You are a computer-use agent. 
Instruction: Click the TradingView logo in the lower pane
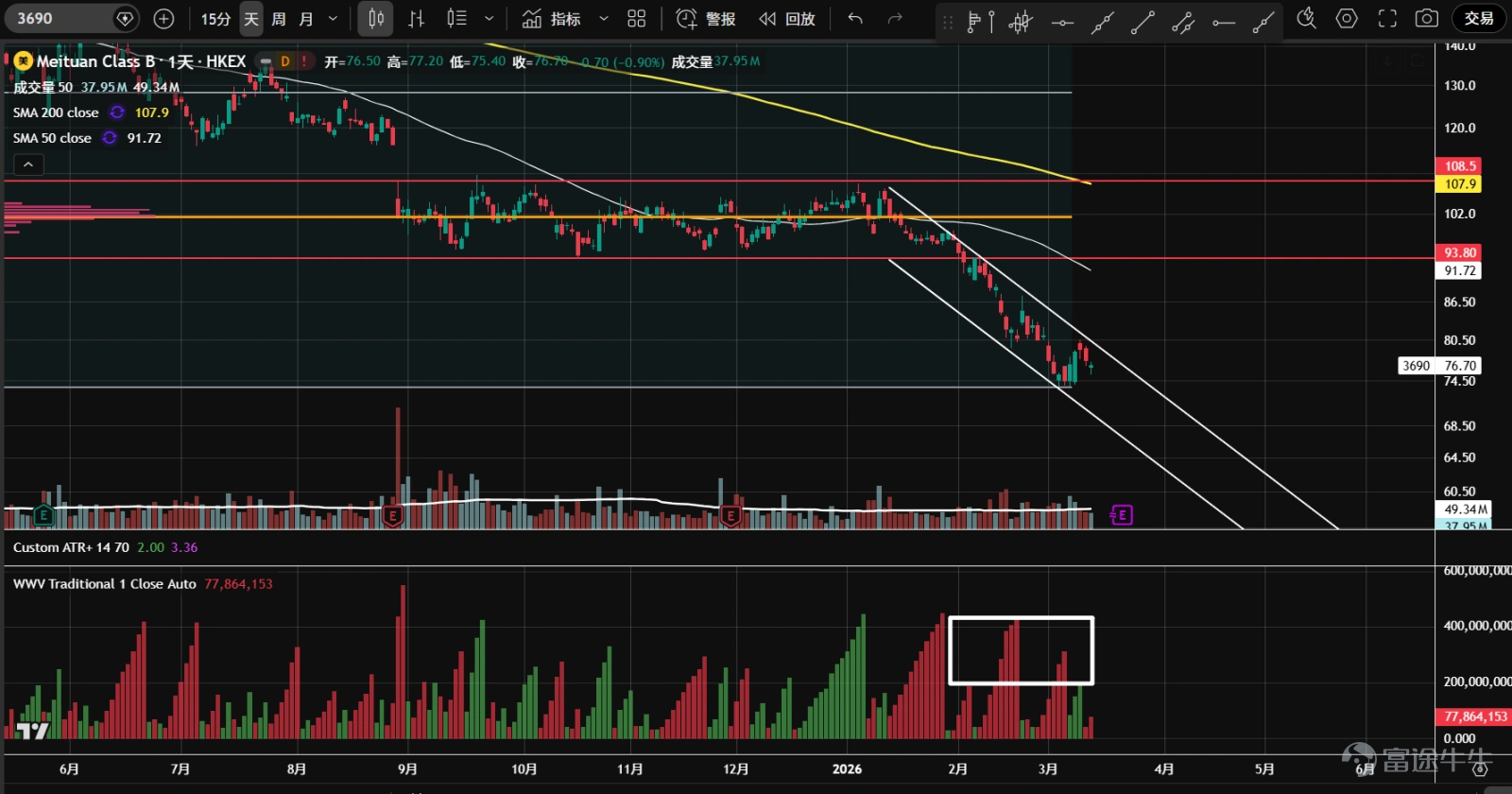(x=32, y=731)
